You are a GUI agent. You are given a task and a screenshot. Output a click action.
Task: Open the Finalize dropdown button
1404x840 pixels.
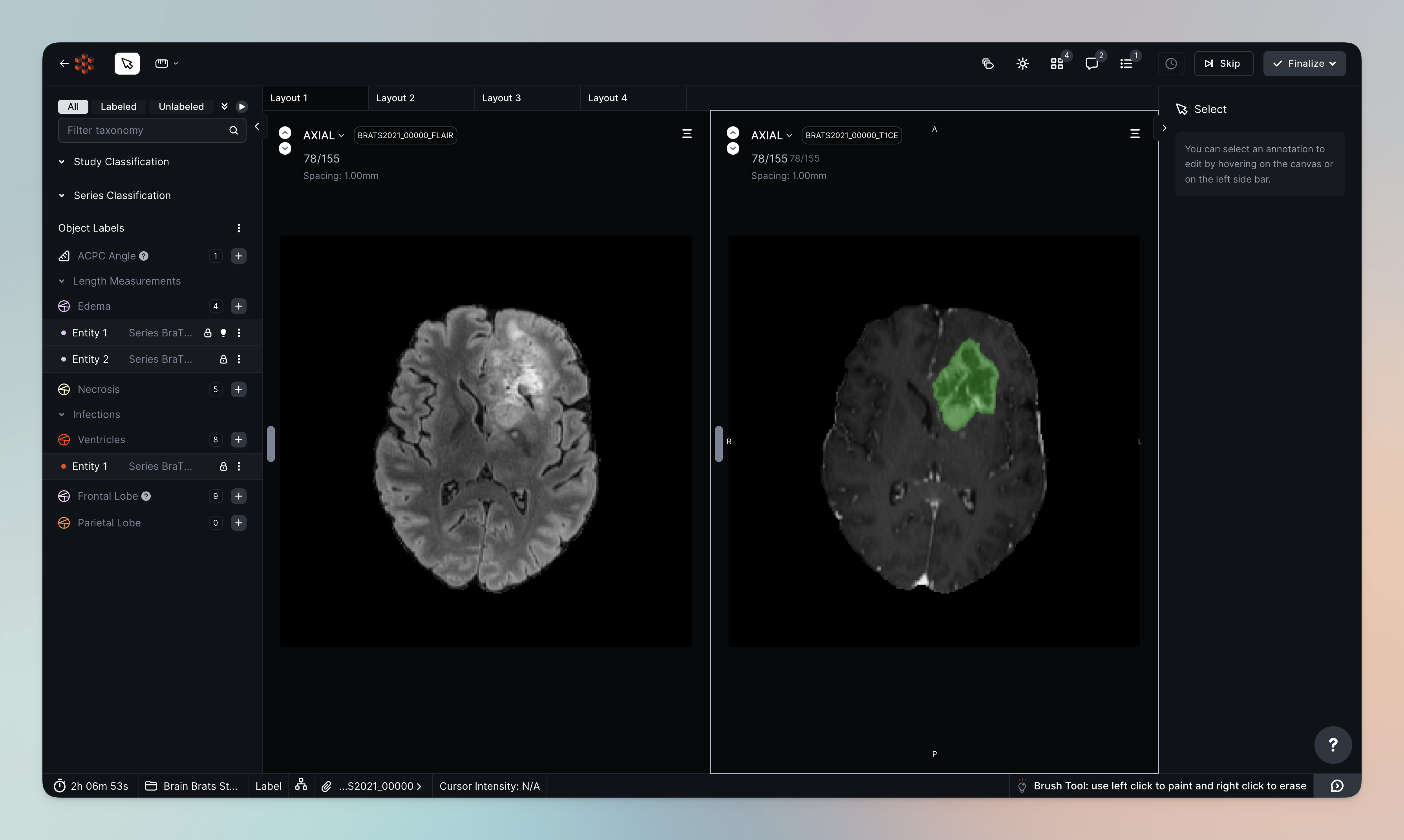tap(1304, 64)
